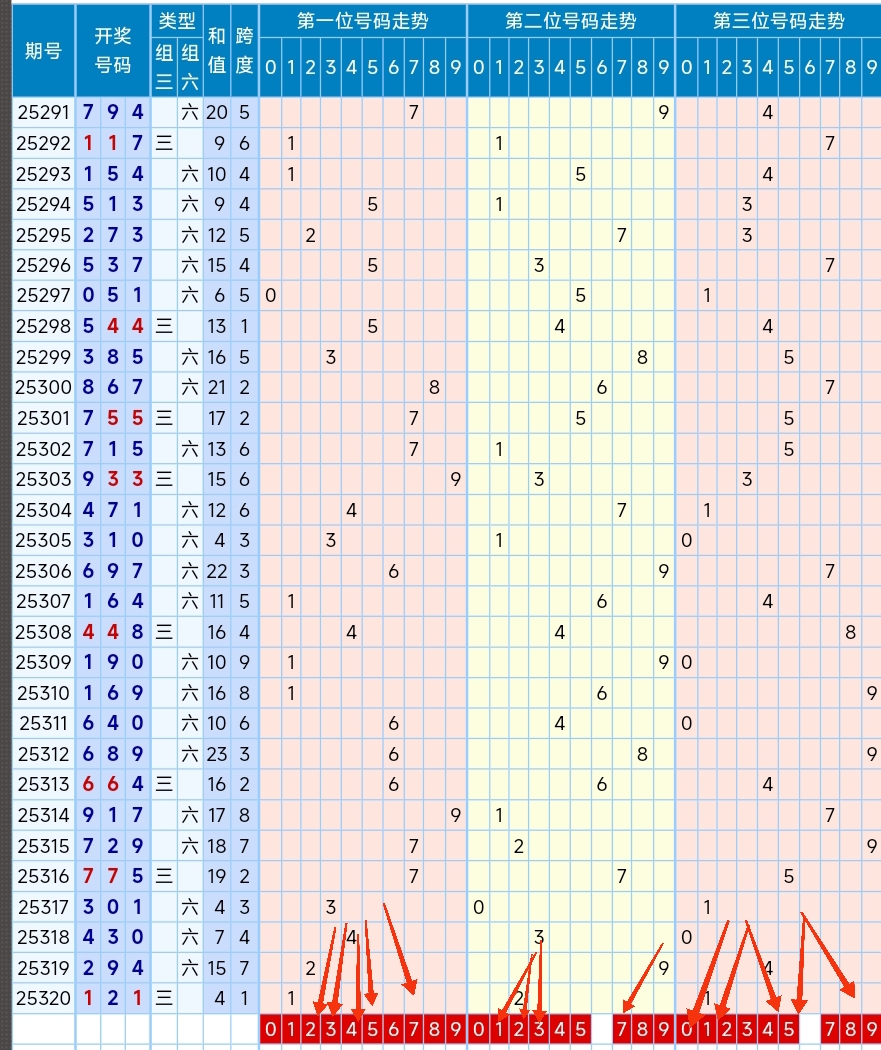Click second-position trend 8 in row 25299
Image resolution: width=881 pixels, height=1050 pixels.
click(x=643, y=357)
